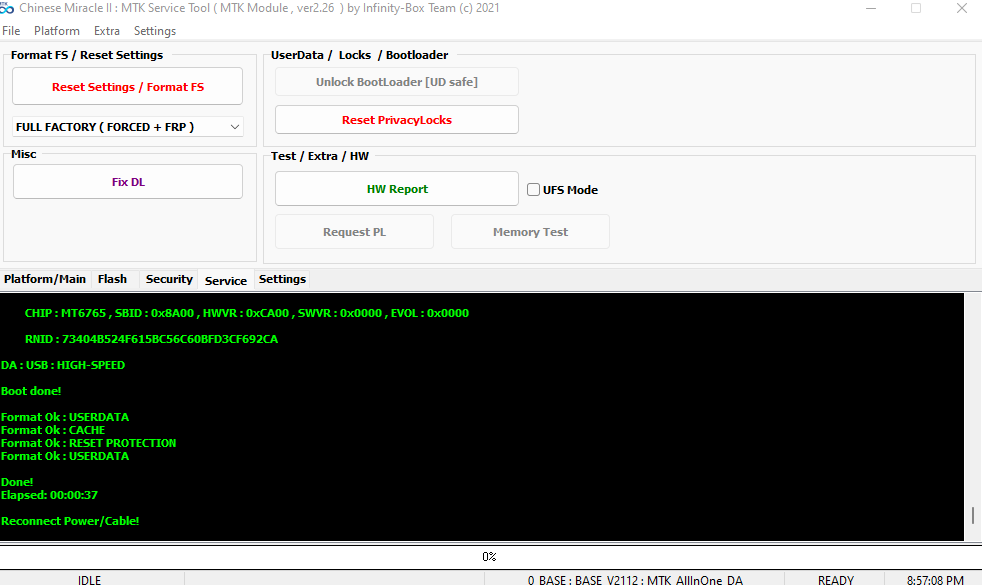This screenshot has height=585, width=982.
Task: Click Reset Settings / Format FS button
Action: point(128,86)
